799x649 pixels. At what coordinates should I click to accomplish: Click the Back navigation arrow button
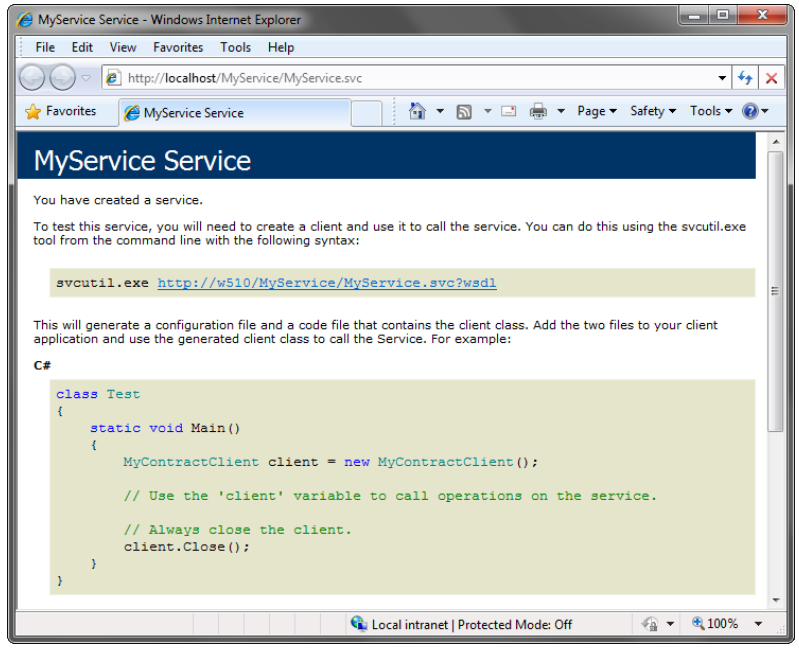pos(32,77)
